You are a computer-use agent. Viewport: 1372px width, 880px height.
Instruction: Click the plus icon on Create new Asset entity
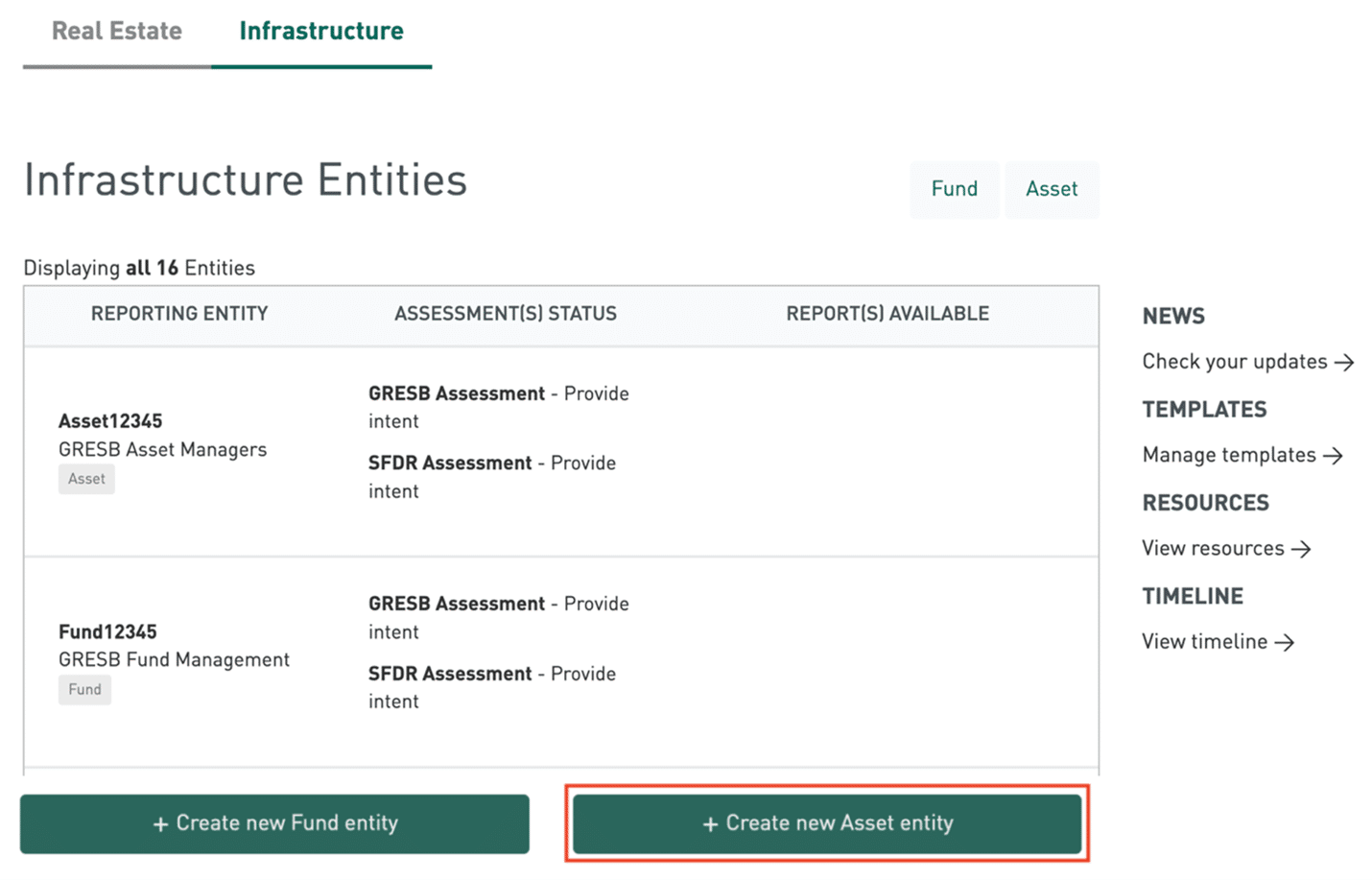[x=710, y=824]
